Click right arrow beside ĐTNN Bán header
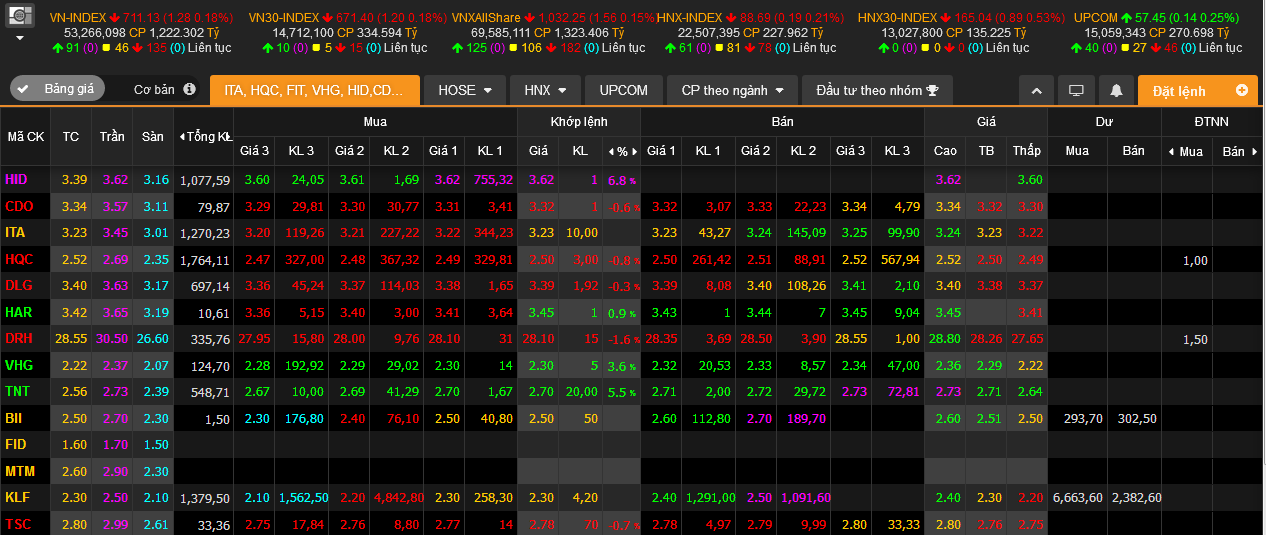Screen dimensions: 1266x535 pos(1255,151)
